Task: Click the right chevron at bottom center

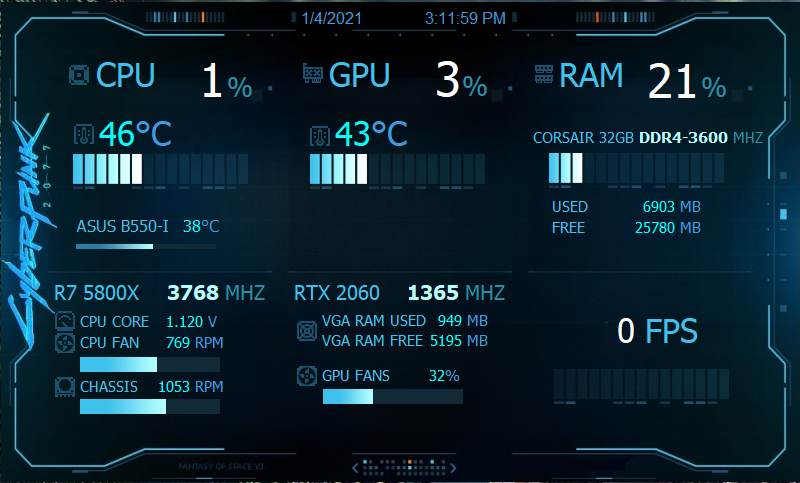Action: click(451, 467)
